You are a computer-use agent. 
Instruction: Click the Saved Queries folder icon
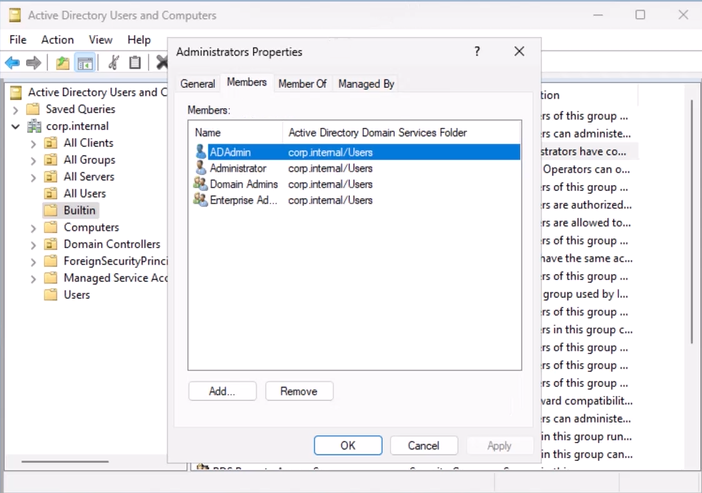[x=33, y=109]
